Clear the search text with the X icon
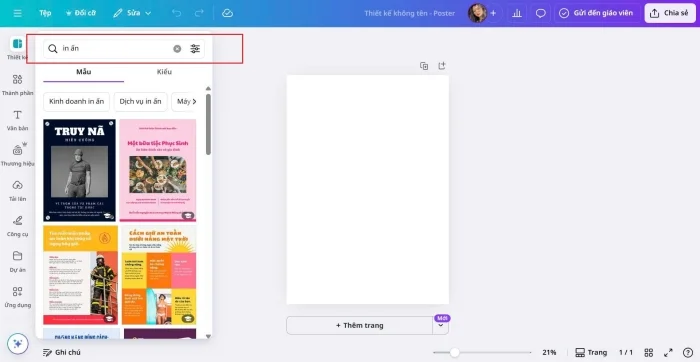The image size is (700, 362). 177,49
